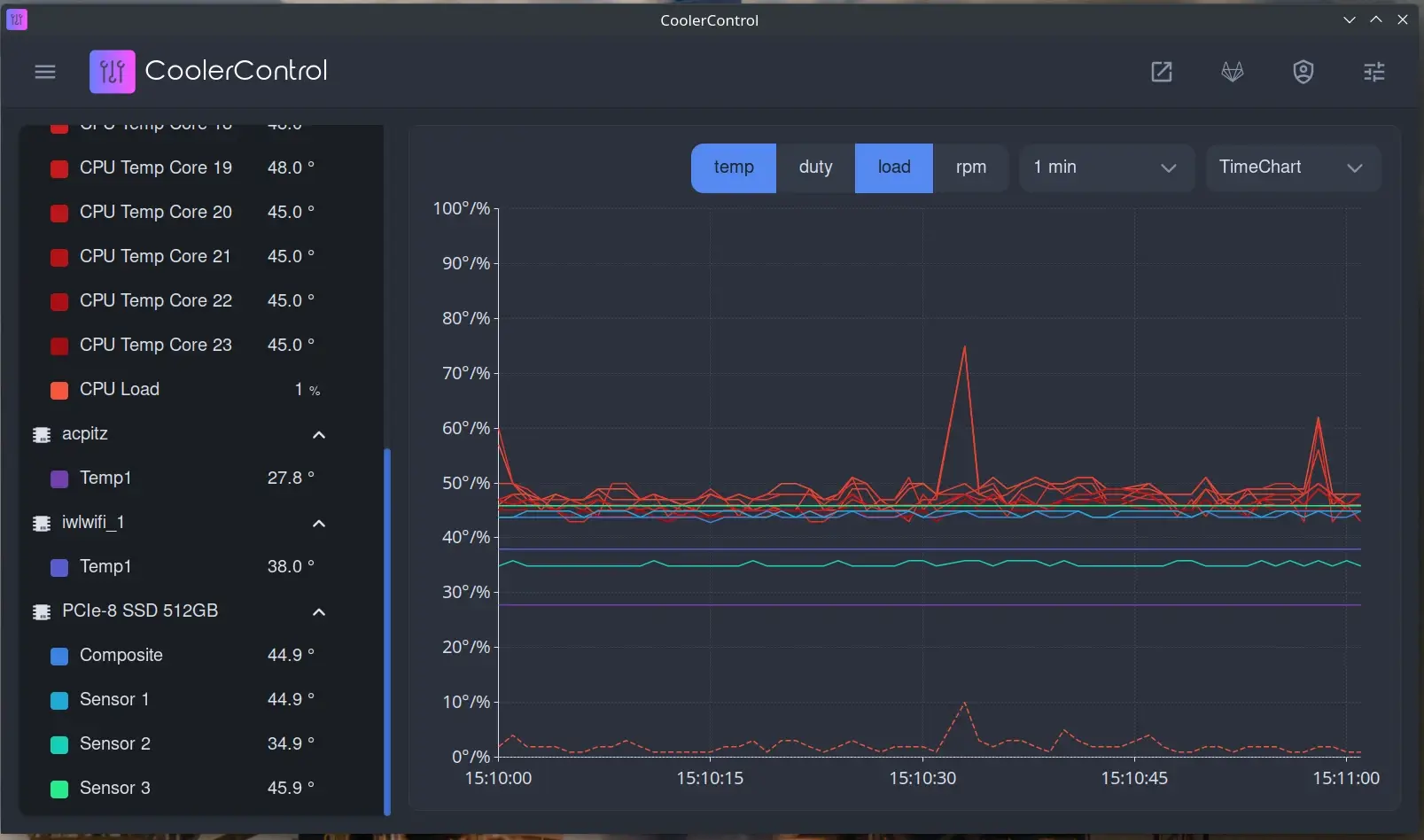Click the window title bar maximize chevron
Viewport: 1424px width, 840px height.
[1376, 19]
